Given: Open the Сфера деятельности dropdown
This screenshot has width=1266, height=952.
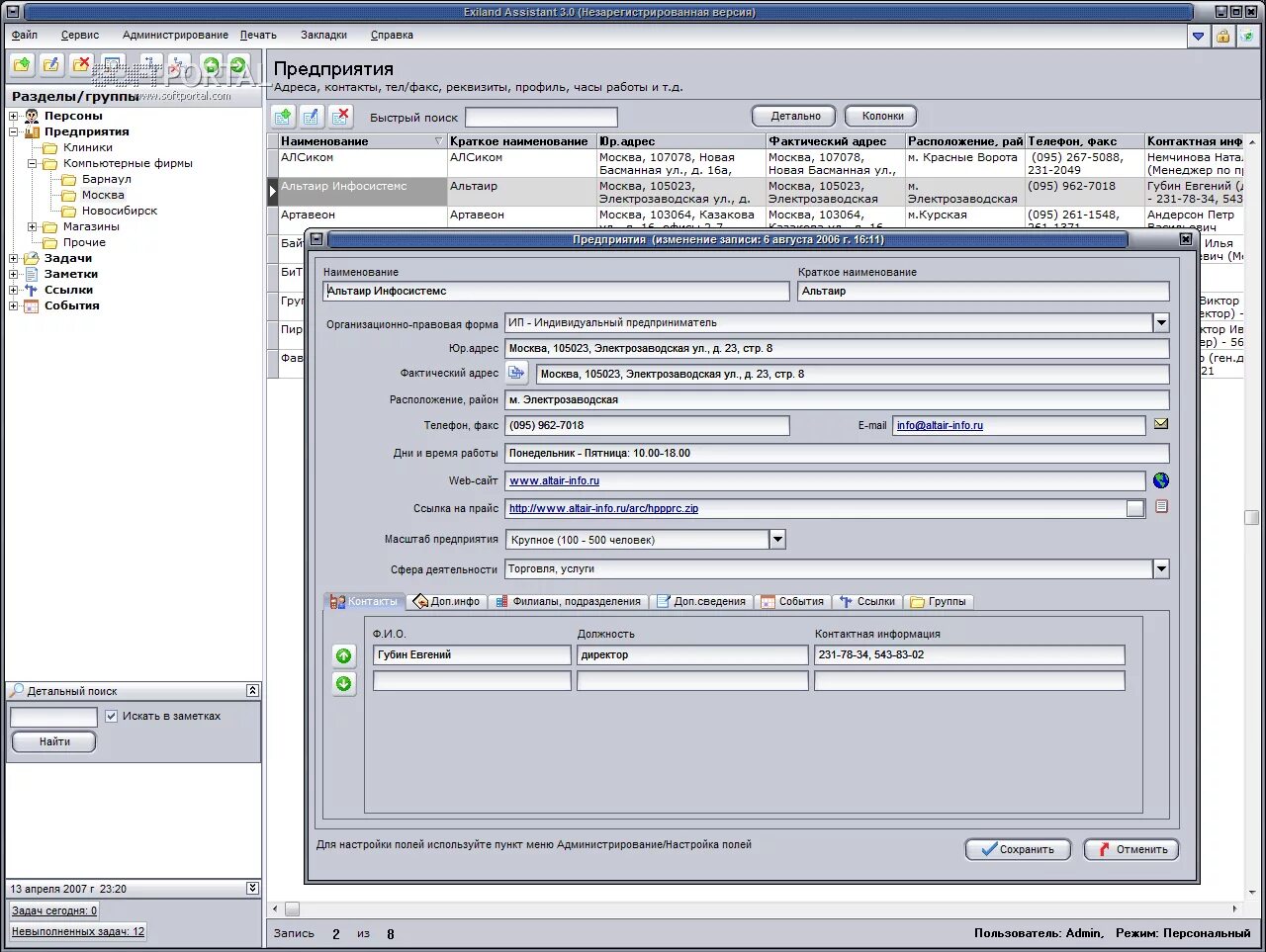Looking at the screenshot, I should click(x=1161, y=568).
